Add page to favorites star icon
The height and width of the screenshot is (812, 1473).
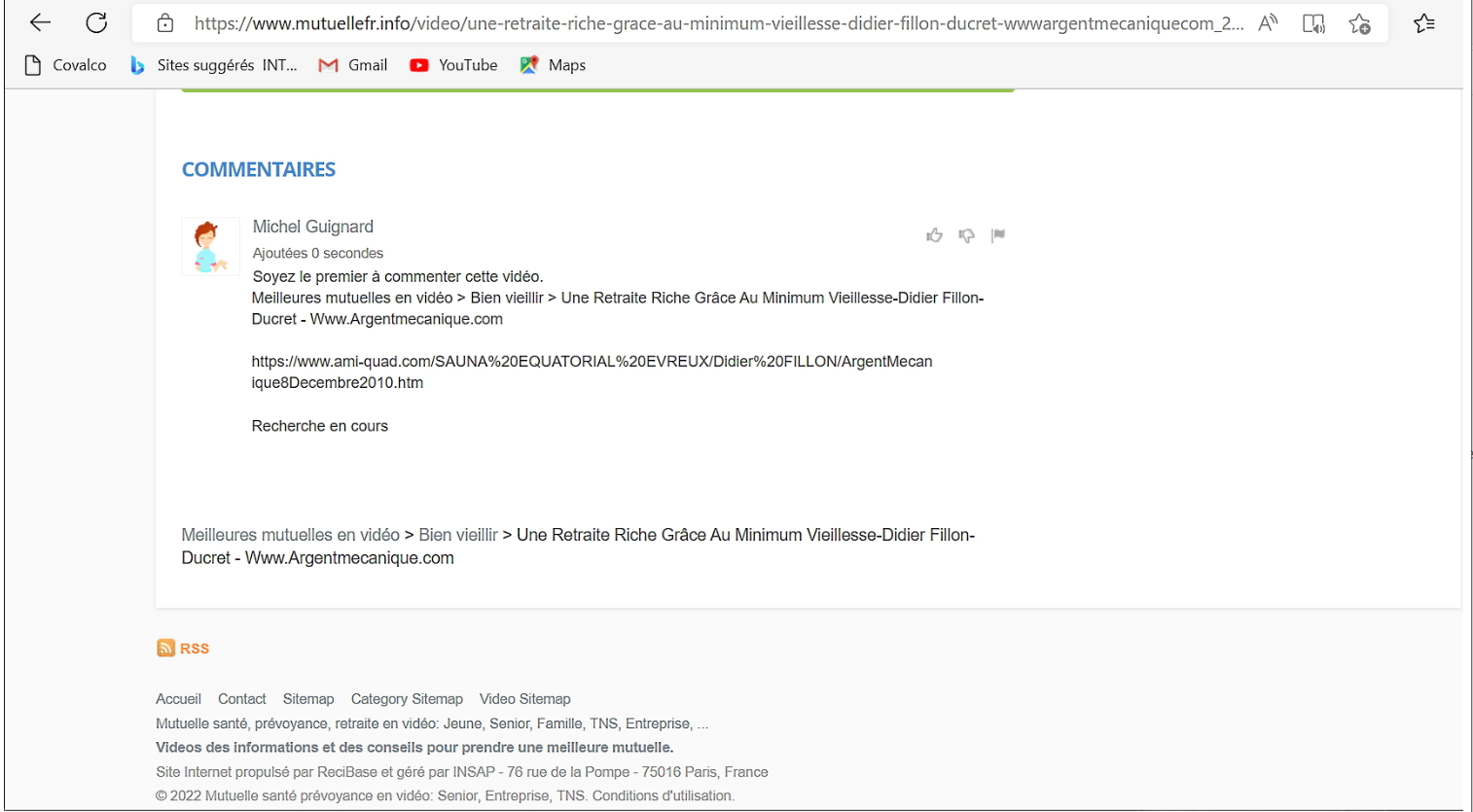(1359, 23)
